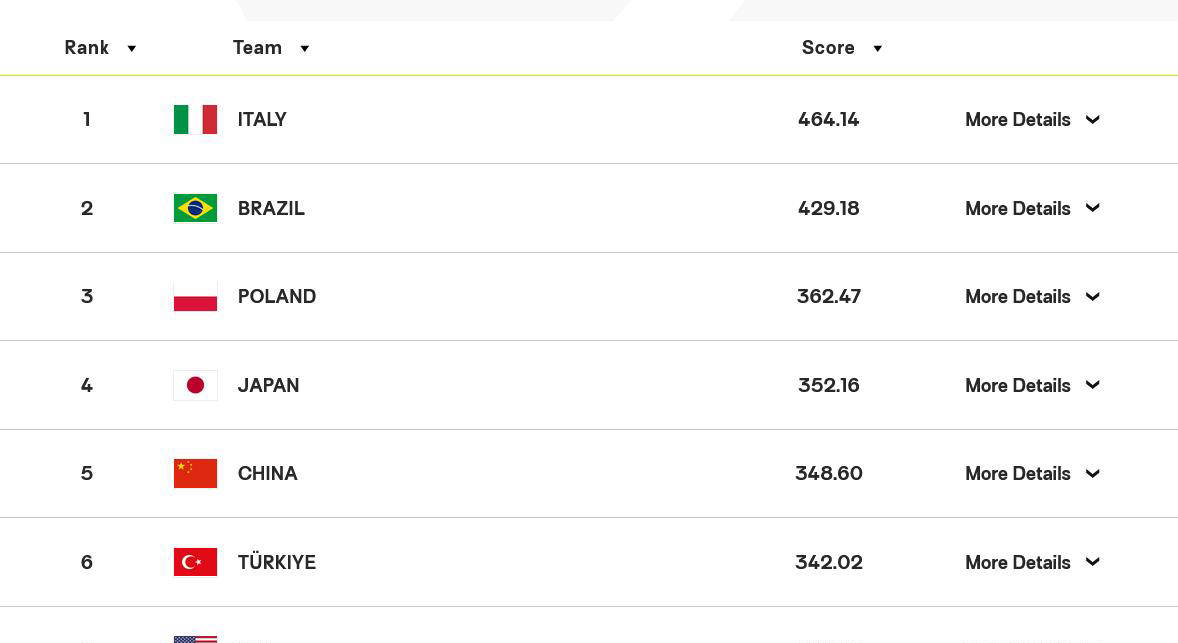Select the BRAZIL team name
1178x643 pixels.
pos(271,208)
